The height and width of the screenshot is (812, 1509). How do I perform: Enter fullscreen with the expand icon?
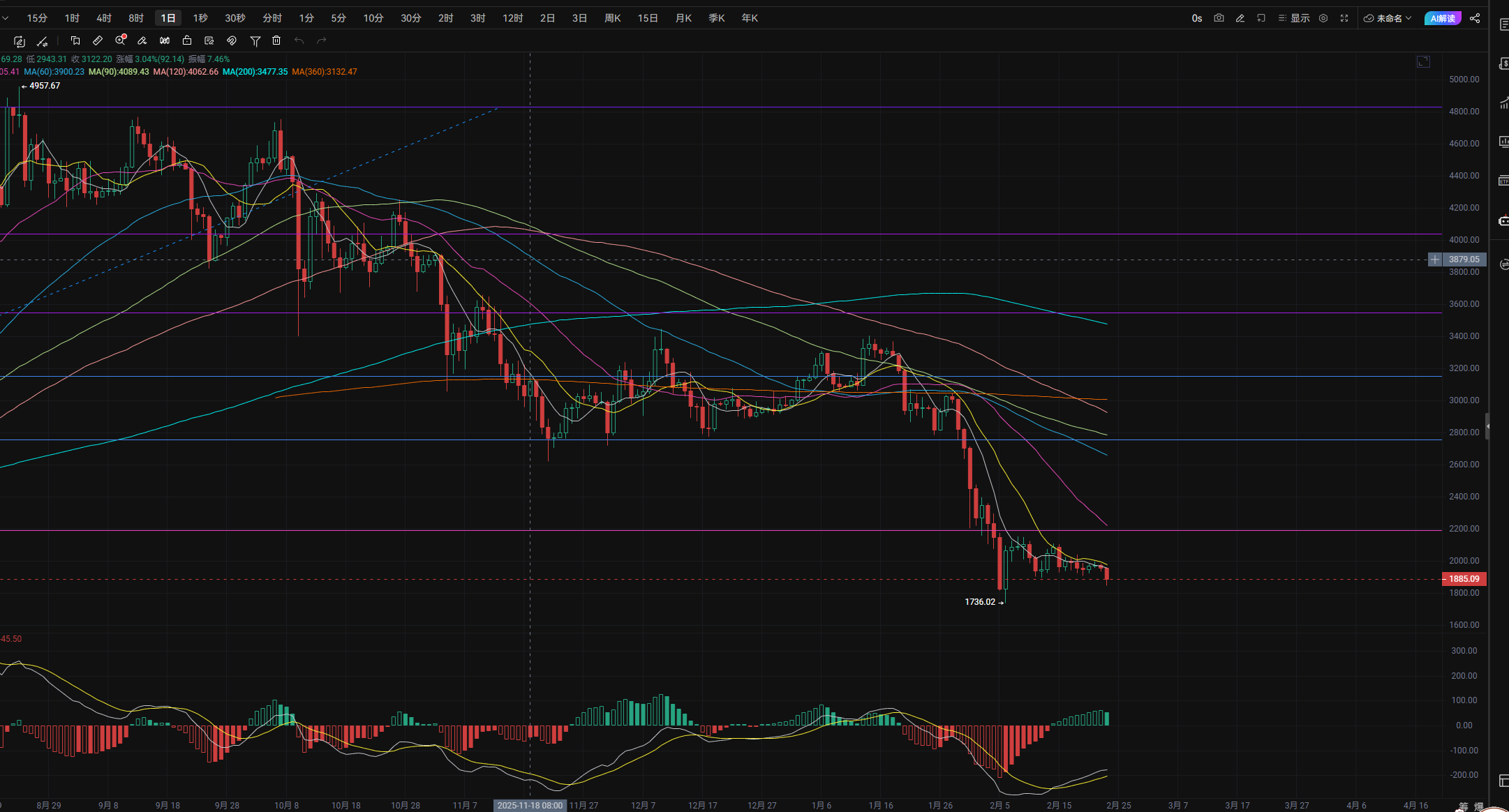(x=1344, y=18)
